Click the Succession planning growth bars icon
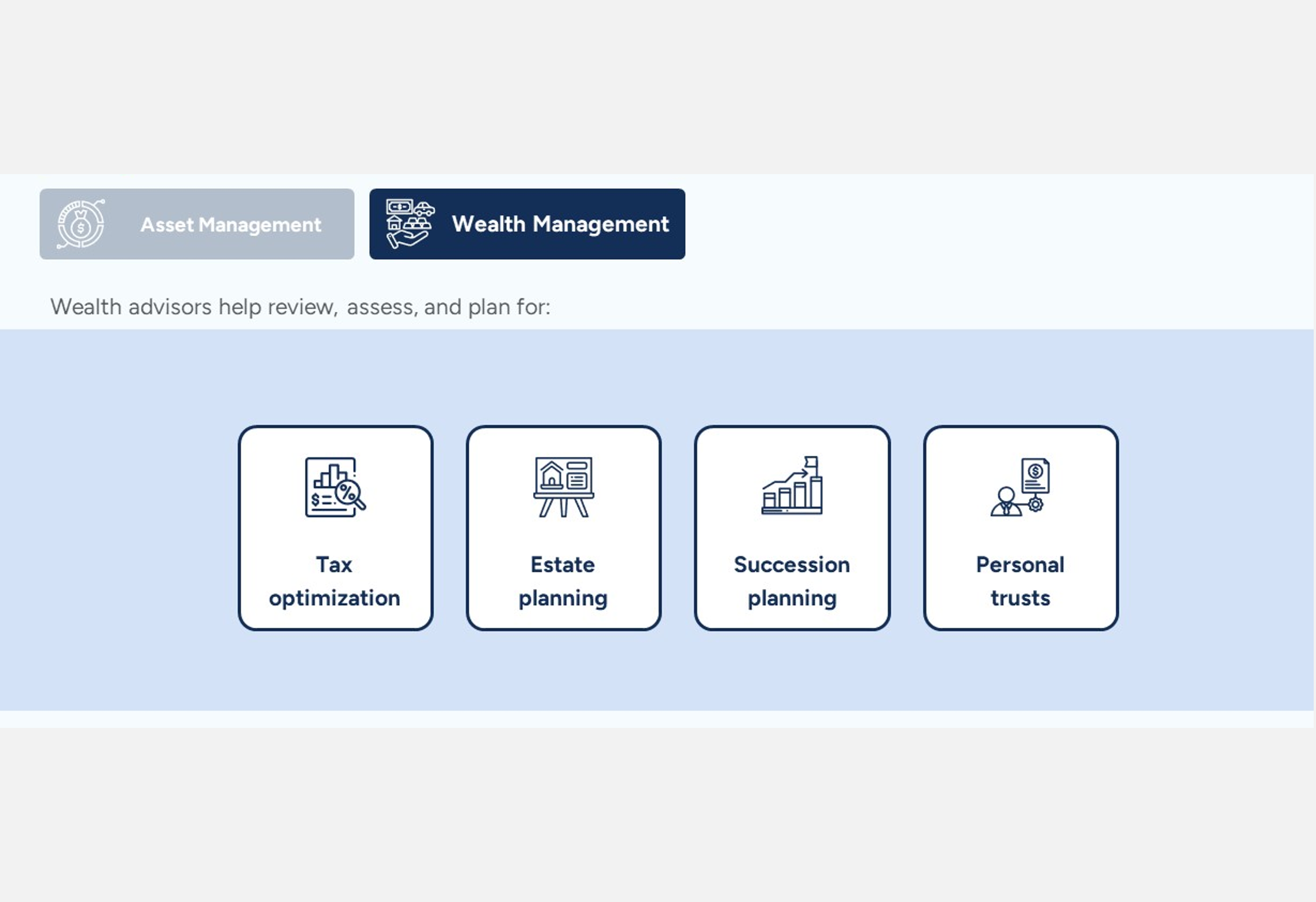Viewport: 1316px width, 902px height. tap(792, 487)
